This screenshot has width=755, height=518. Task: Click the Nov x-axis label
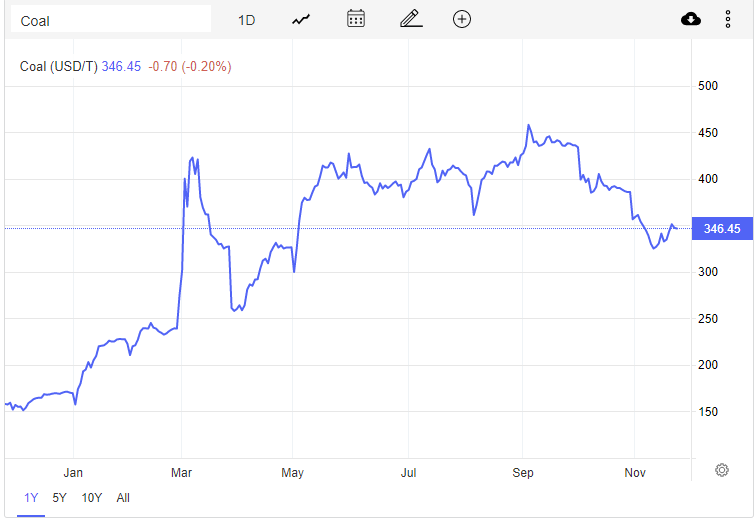[x=635, y=473]
